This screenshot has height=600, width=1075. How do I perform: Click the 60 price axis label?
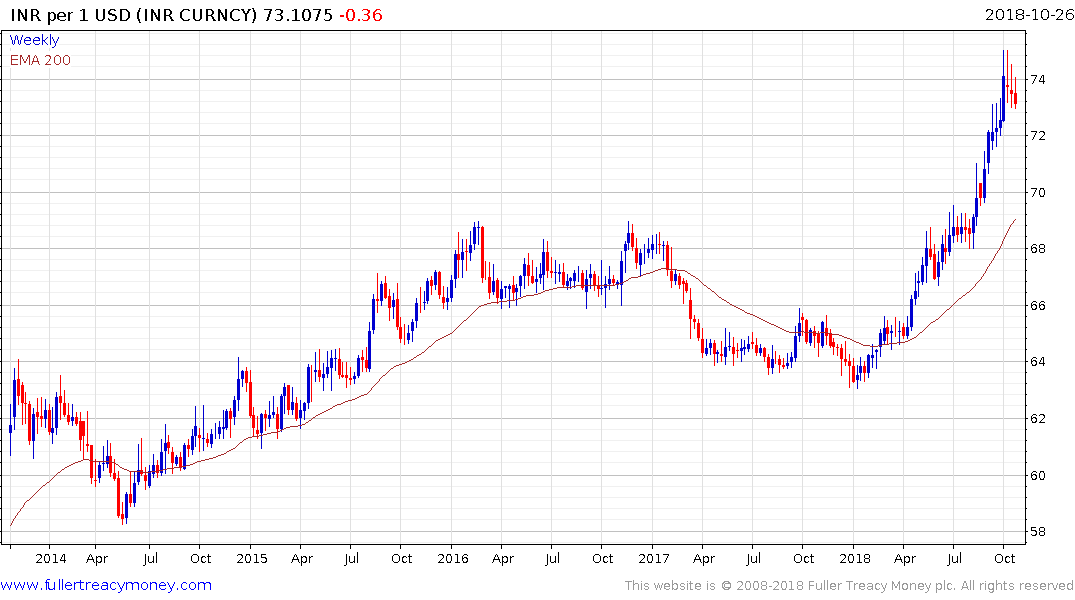[x=1038, y=475]
